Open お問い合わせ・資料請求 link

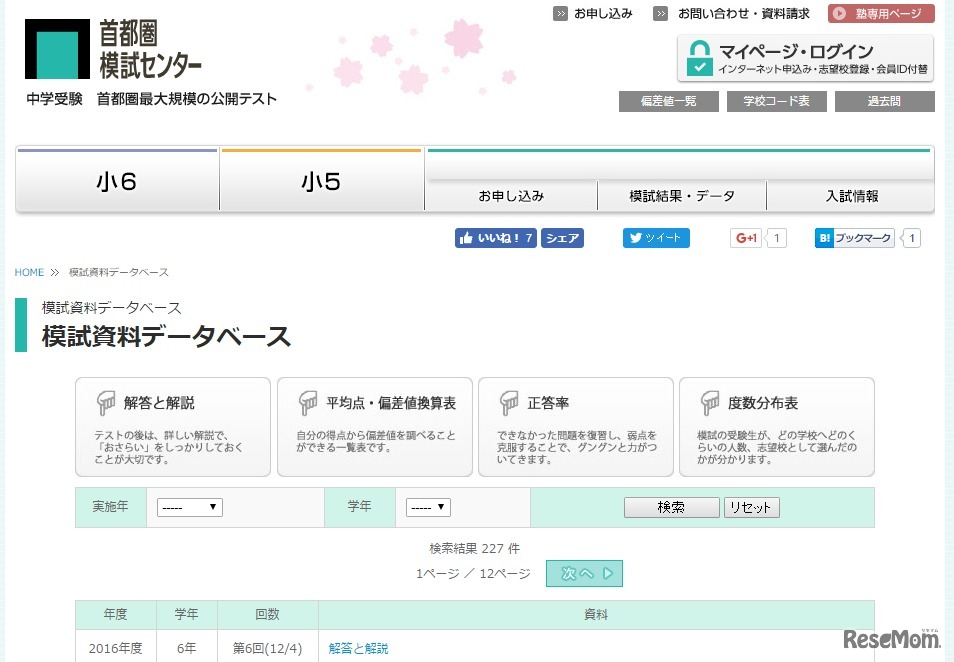(743, 13)
